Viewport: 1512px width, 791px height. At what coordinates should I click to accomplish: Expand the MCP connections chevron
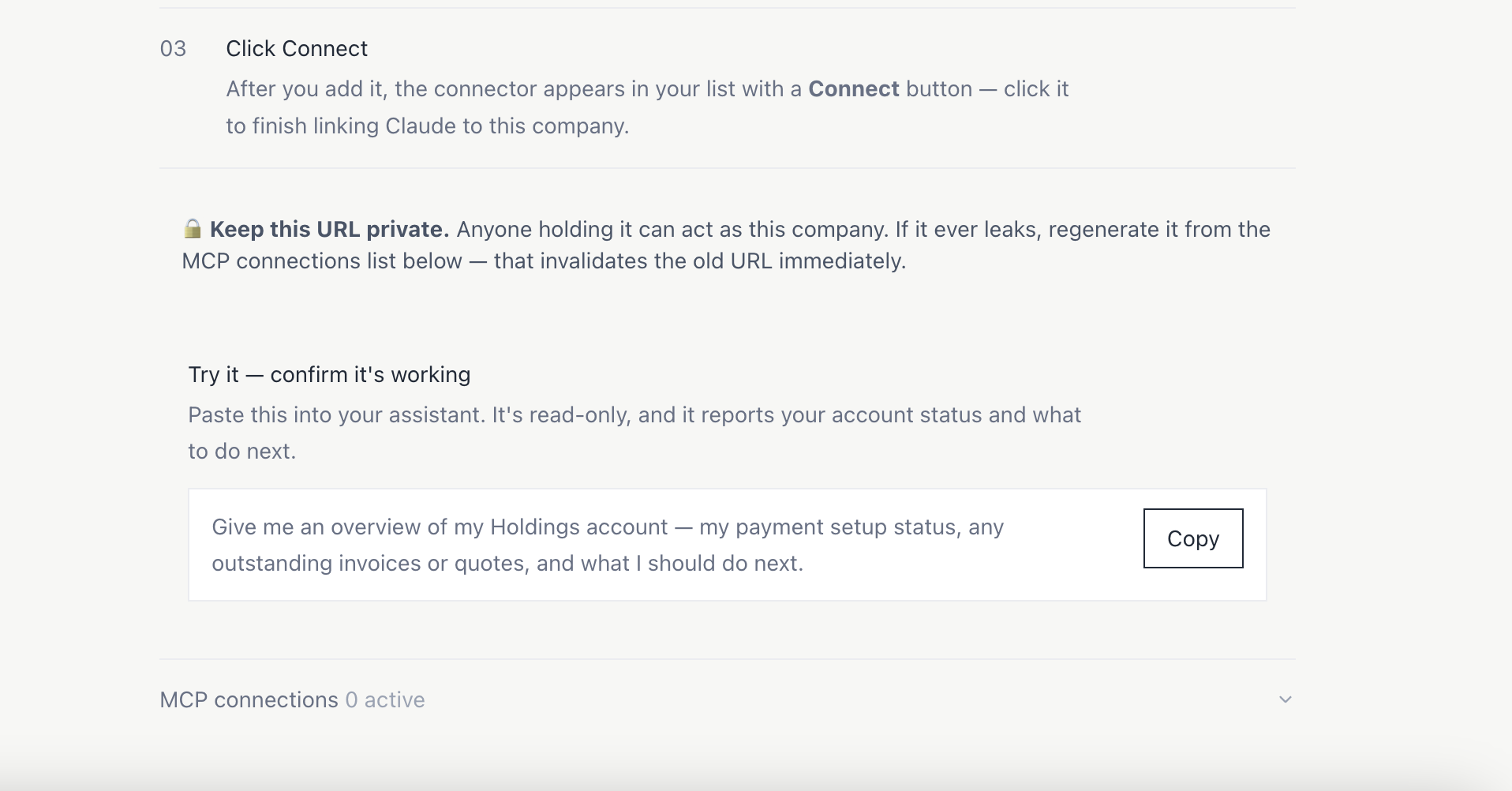(1285, 699)
